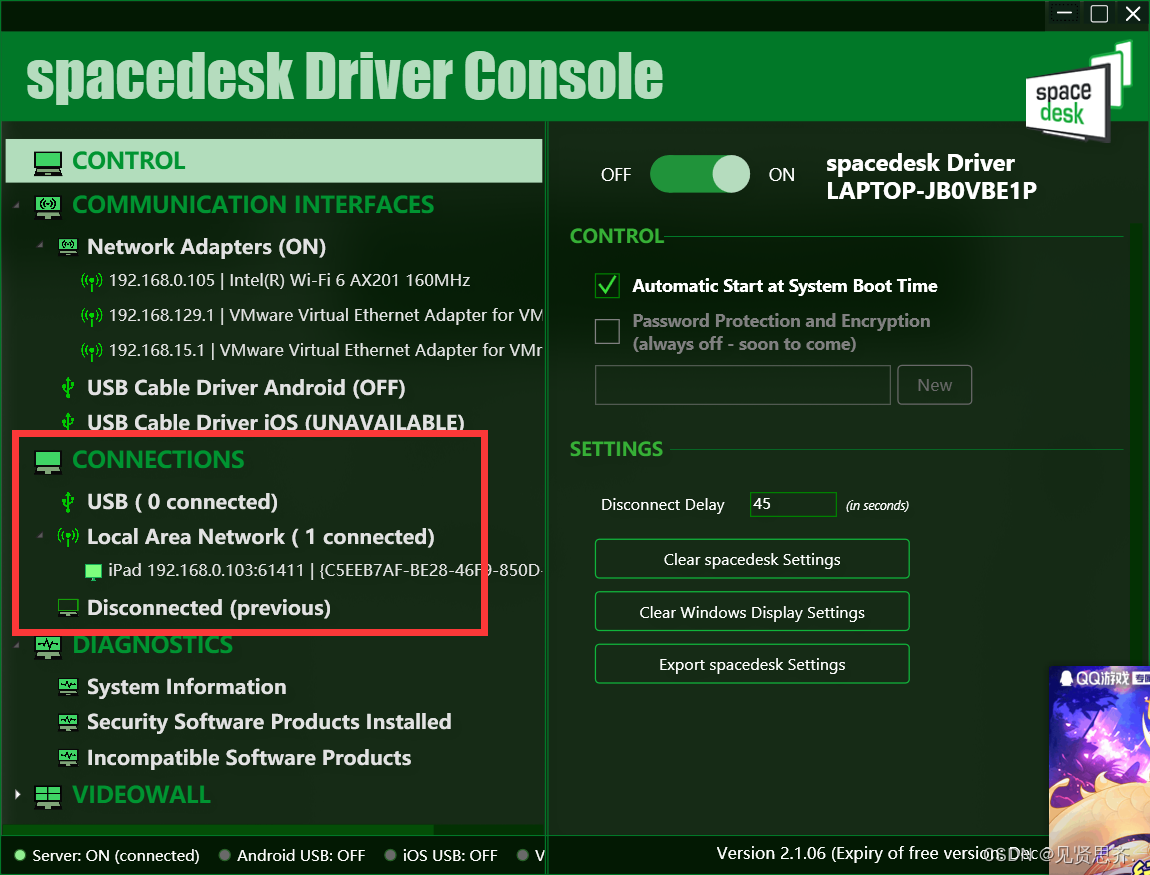Click the Disconnected (previous) monitor icon
Image resolution: width=1150 pixels, height=875 pixels.
[67, 608]
